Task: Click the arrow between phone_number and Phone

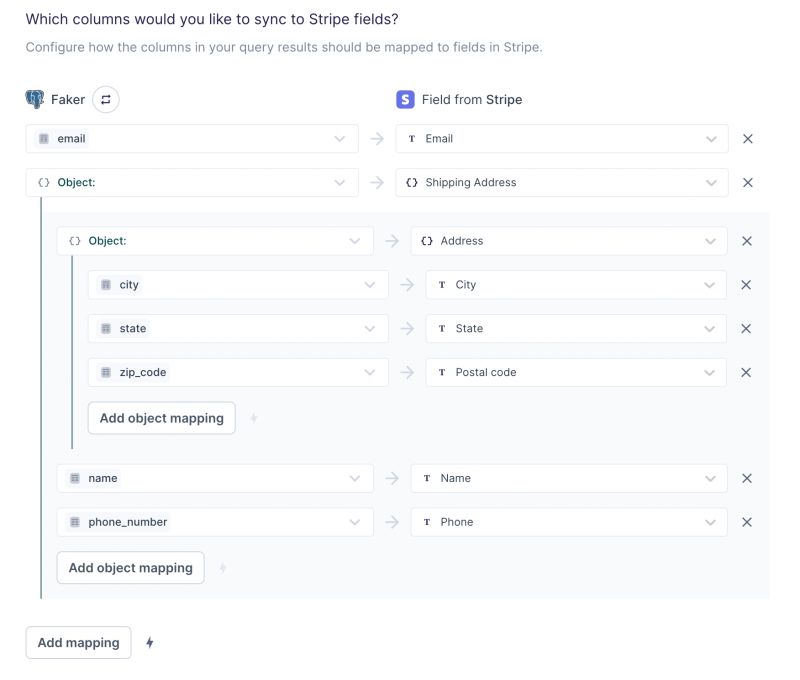Action: (x=392, y=522)
